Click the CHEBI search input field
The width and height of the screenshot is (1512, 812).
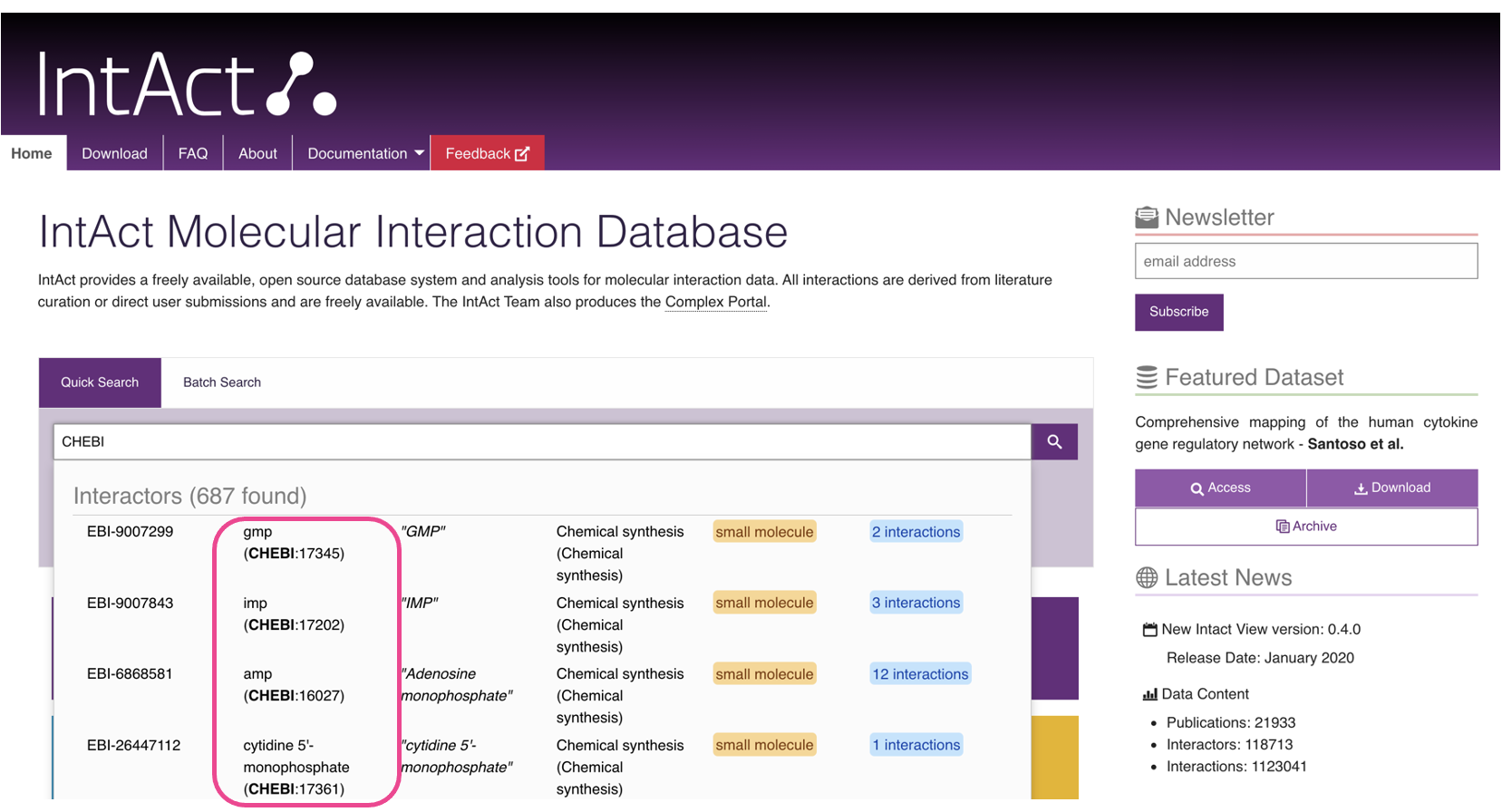point(542,441)
